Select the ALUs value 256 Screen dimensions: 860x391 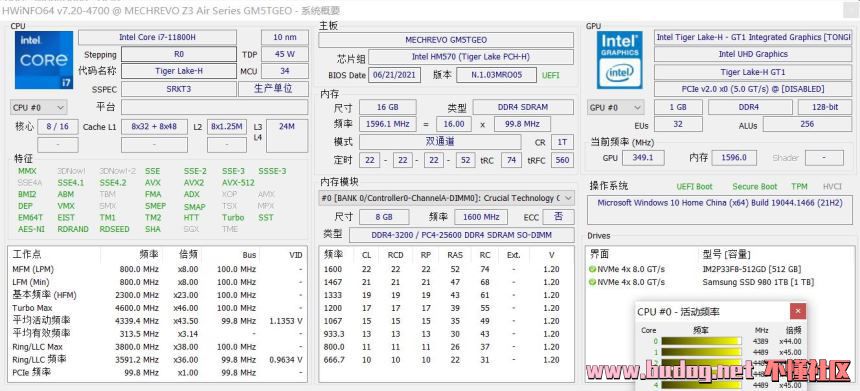[807, 124]
